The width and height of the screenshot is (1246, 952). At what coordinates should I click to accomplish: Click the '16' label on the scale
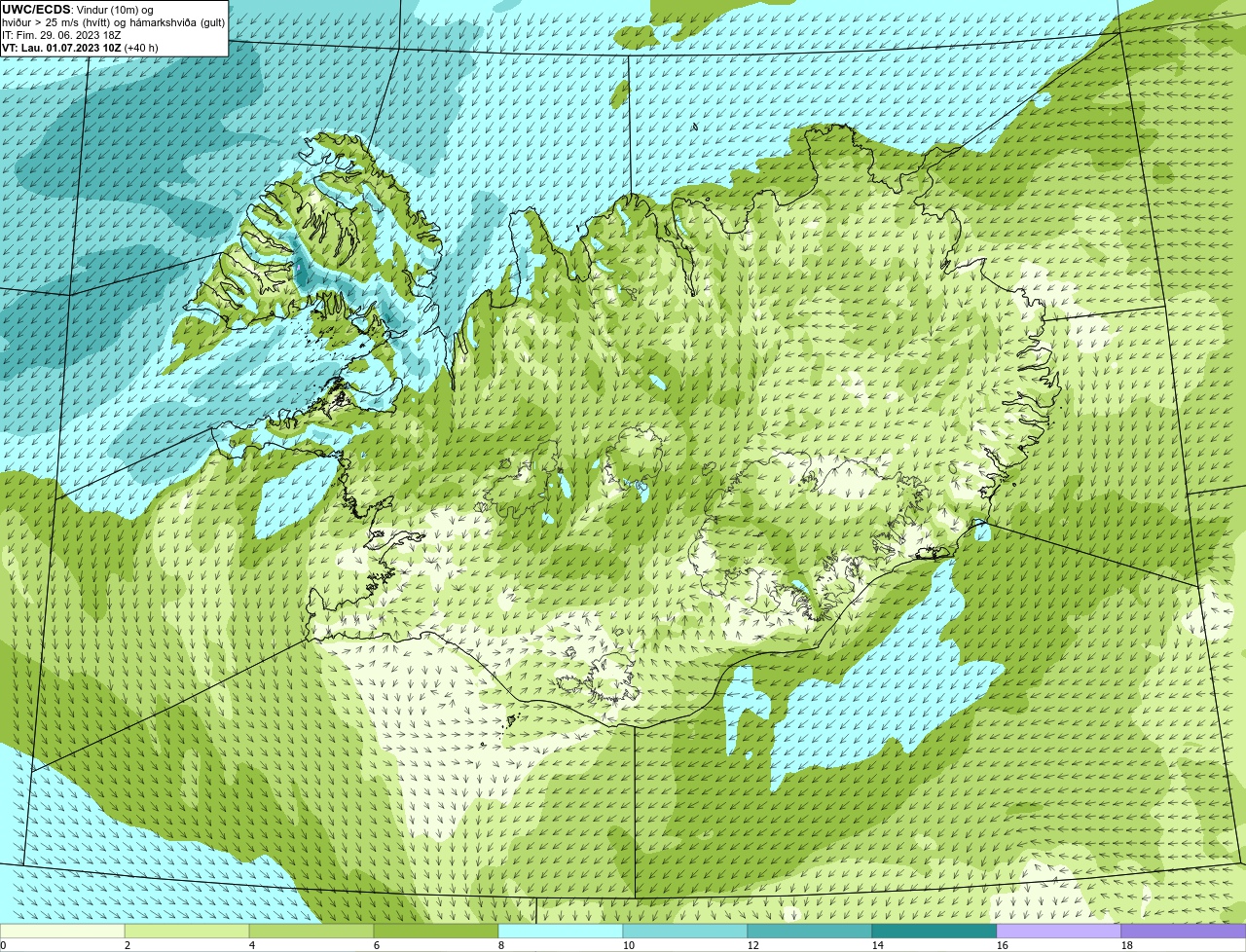tap(1003, 945)
